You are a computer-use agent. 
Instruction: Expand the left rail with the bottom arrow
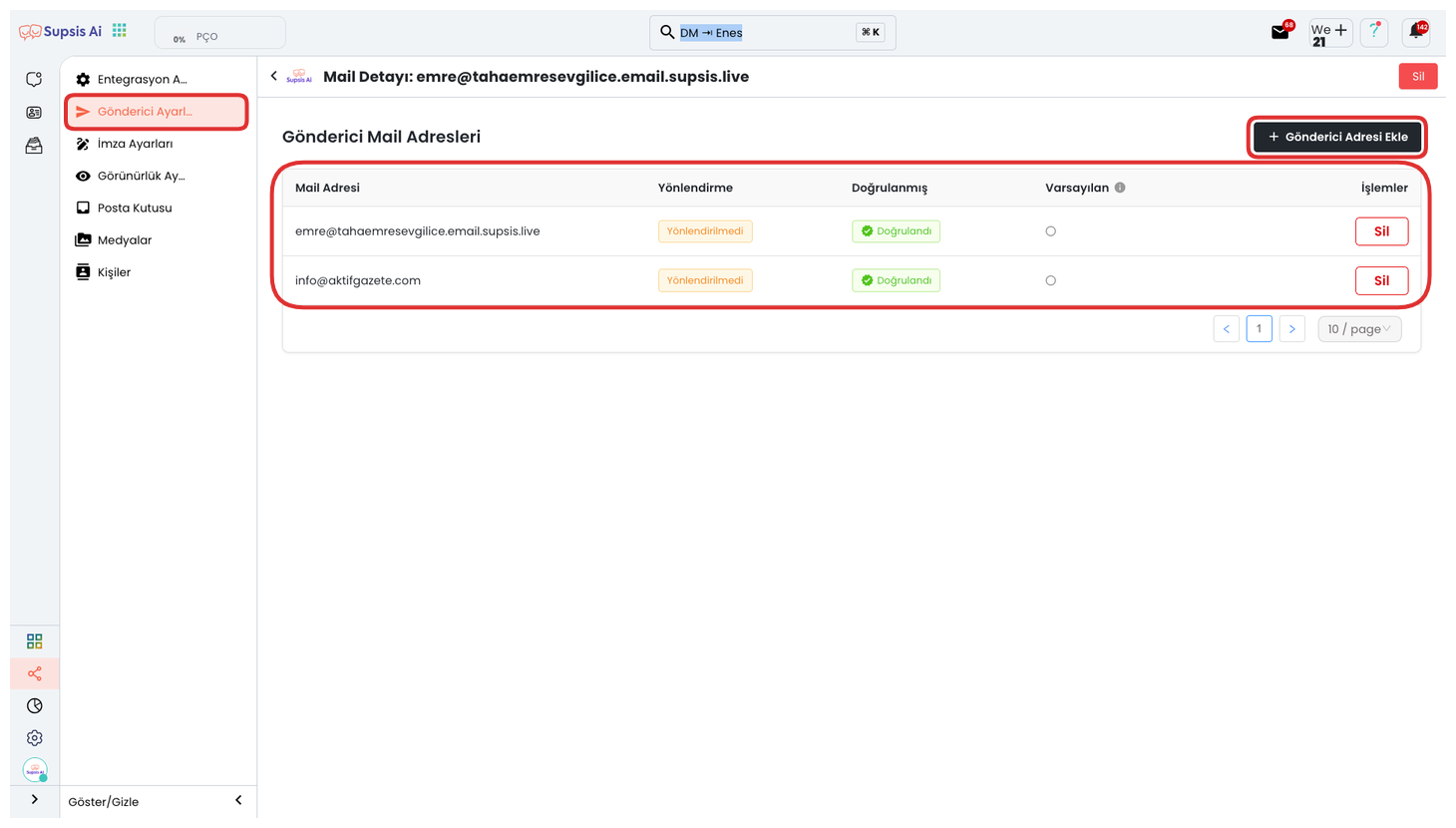tap(35, 800)
